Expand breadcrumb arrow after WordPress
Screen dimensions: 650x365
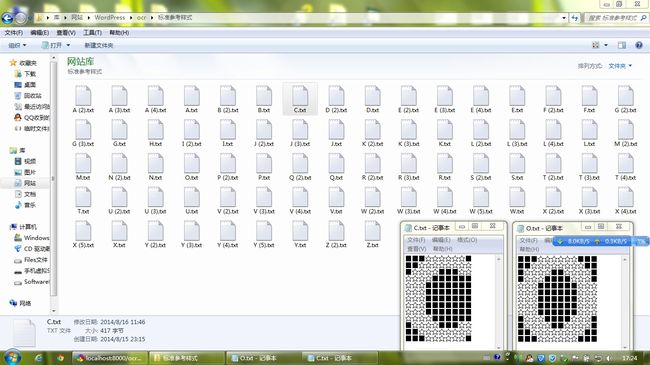[131, 18]
